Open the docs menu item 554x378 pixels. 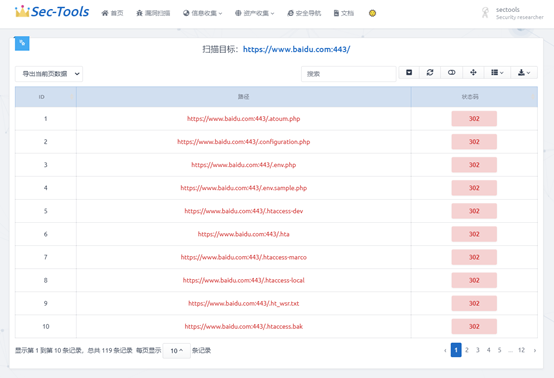pyautogui.click(x=344, y=13)
